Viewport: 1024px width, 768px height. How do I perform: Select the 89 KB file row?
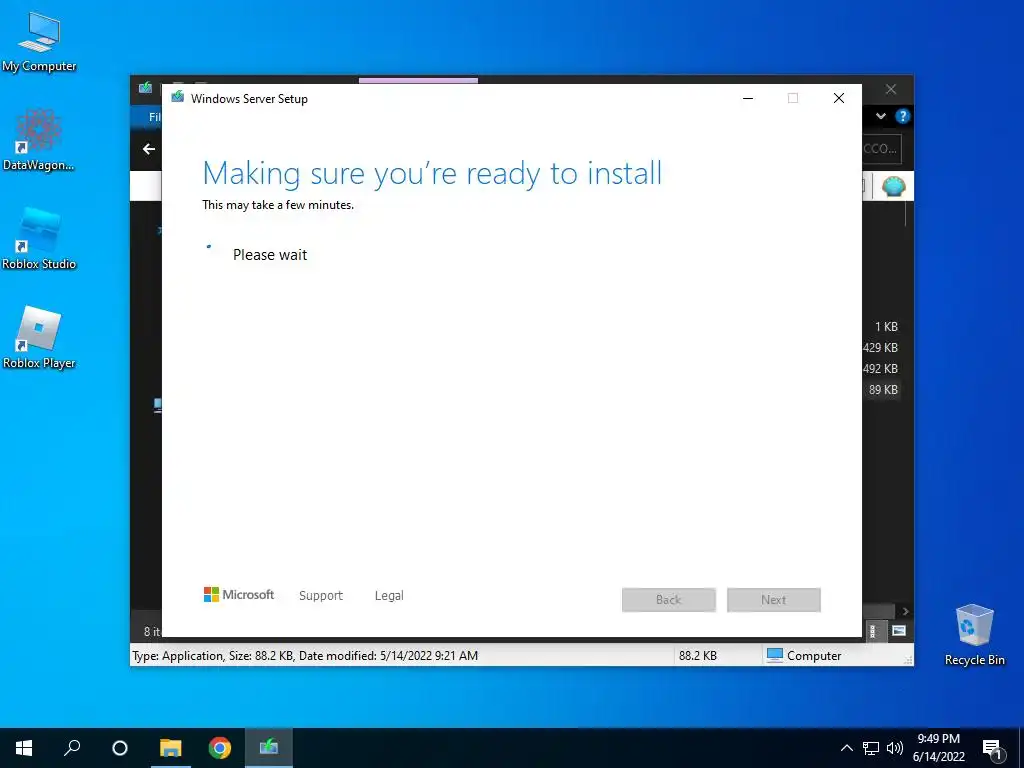point(882,390)
